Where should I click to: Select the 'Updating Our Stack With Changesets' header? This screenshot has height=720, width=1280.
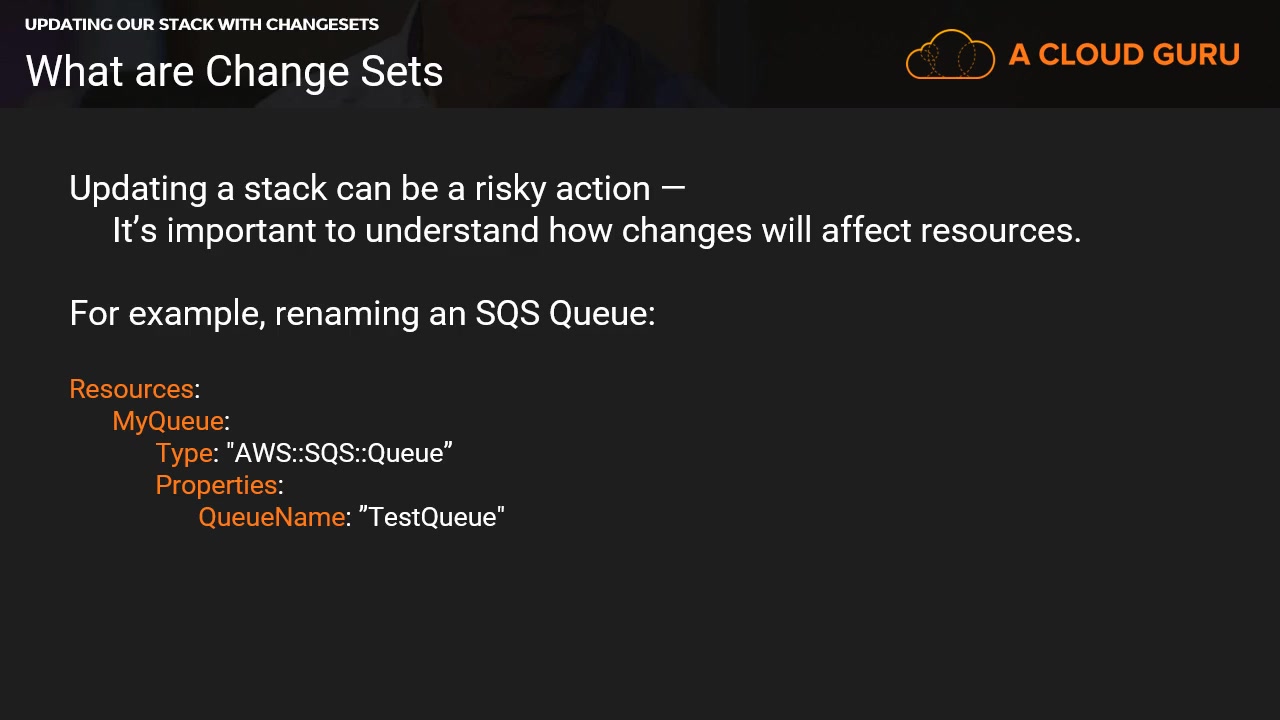[202, 24]
